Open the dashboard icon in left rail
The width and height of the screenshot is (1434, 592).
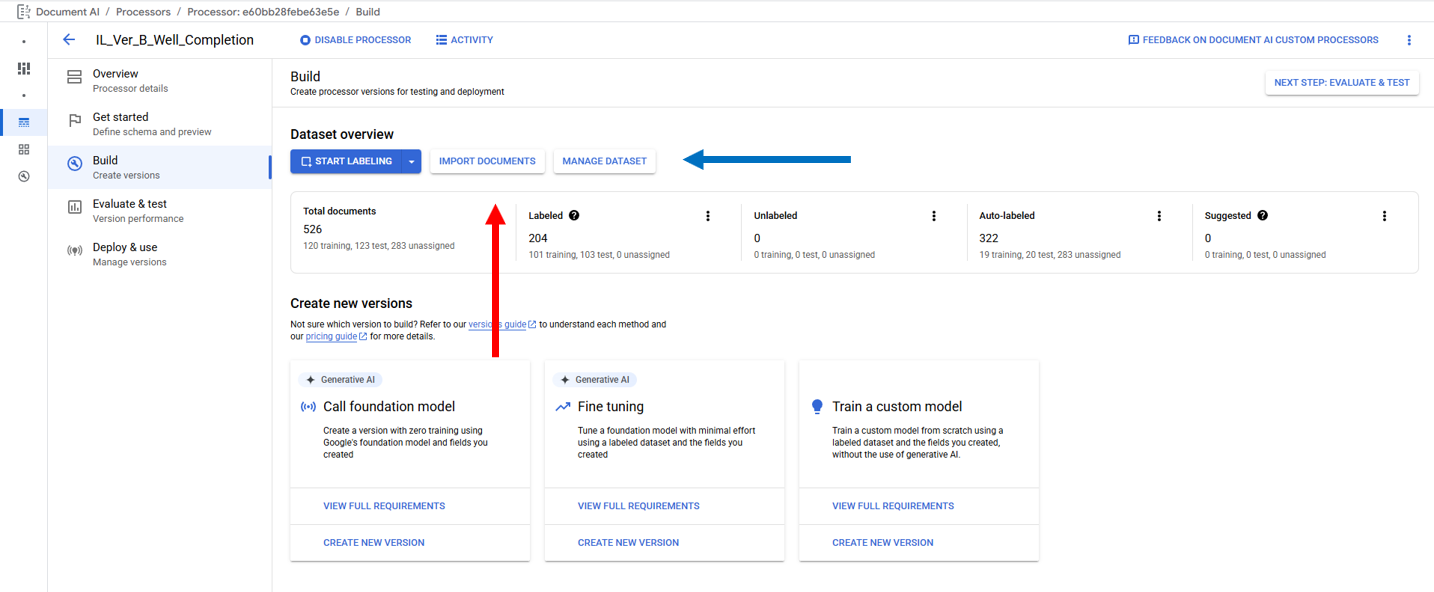point(24,68)
